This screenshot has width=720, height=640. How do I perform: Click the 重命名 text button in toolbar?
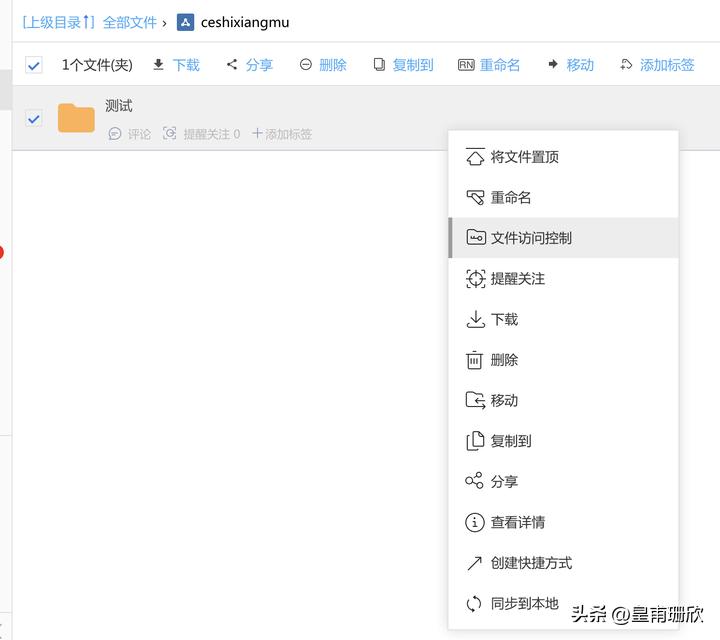click(500, 65)
